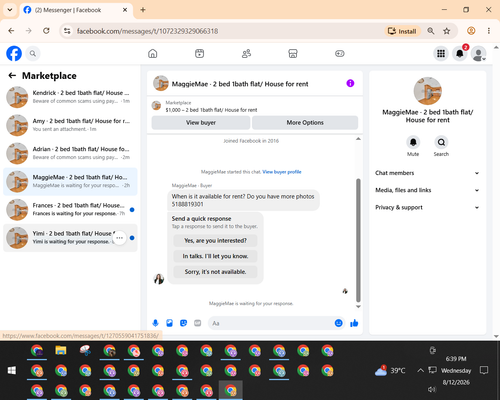Mute this conversation with bell icon
Viewport: 500px width, 400px height.
click(x=413, y=142)
